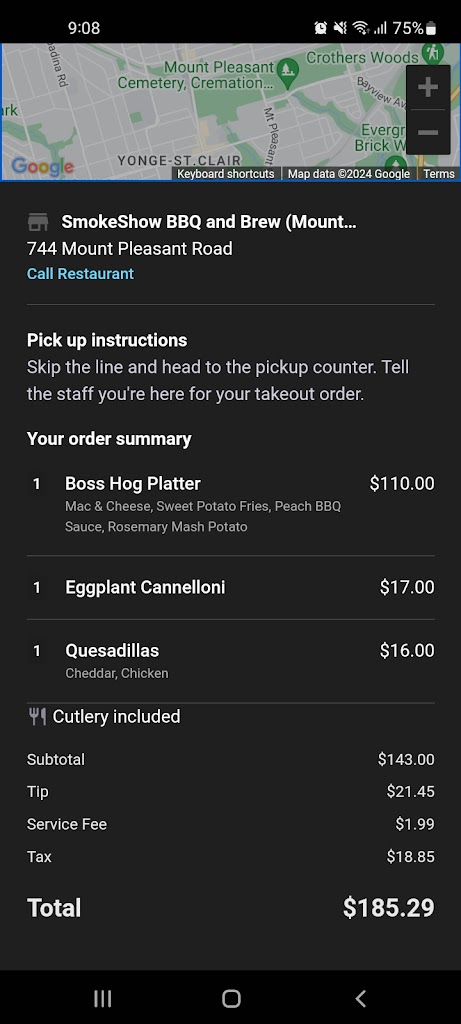Tap Map data ©2024 Google attribution
461x1024 pixels.
point(349,174)
